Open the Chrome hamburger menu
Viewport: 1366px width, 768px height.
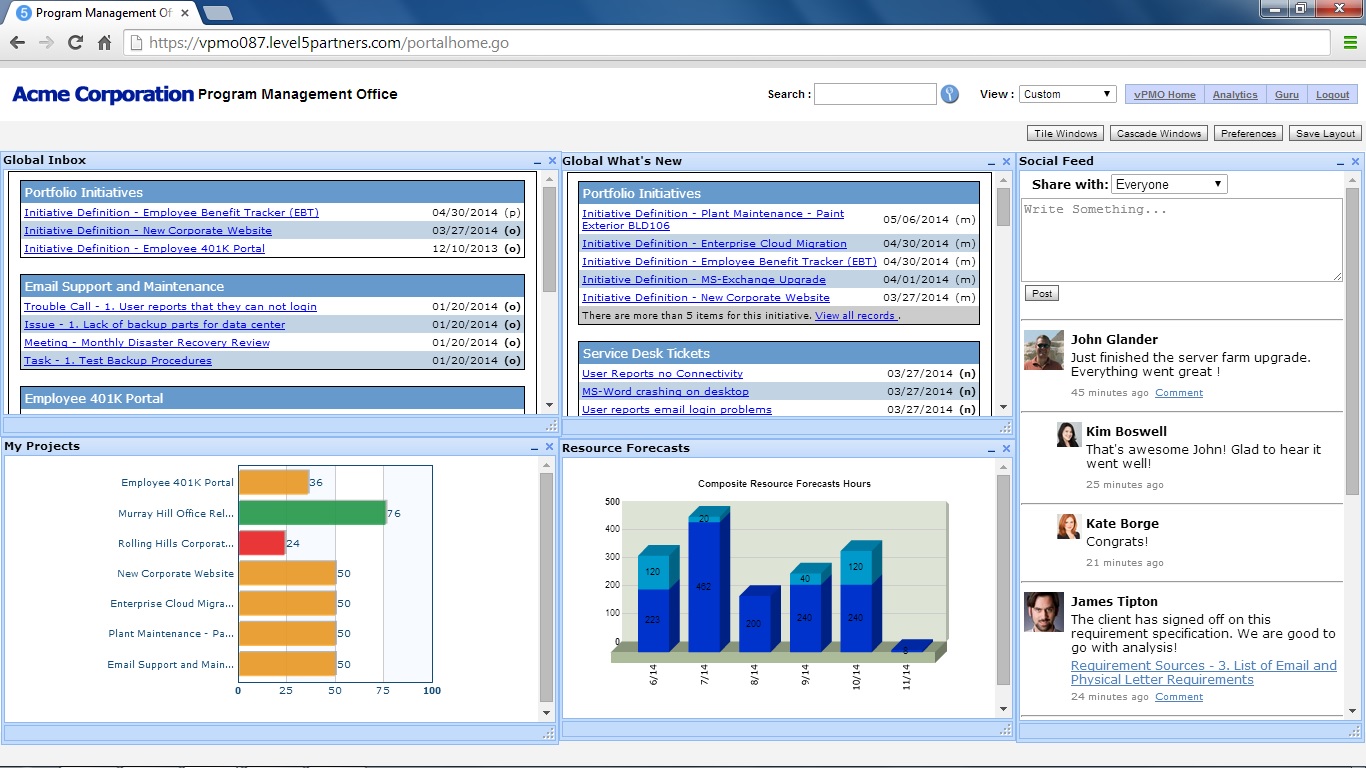coord(1350,42)
